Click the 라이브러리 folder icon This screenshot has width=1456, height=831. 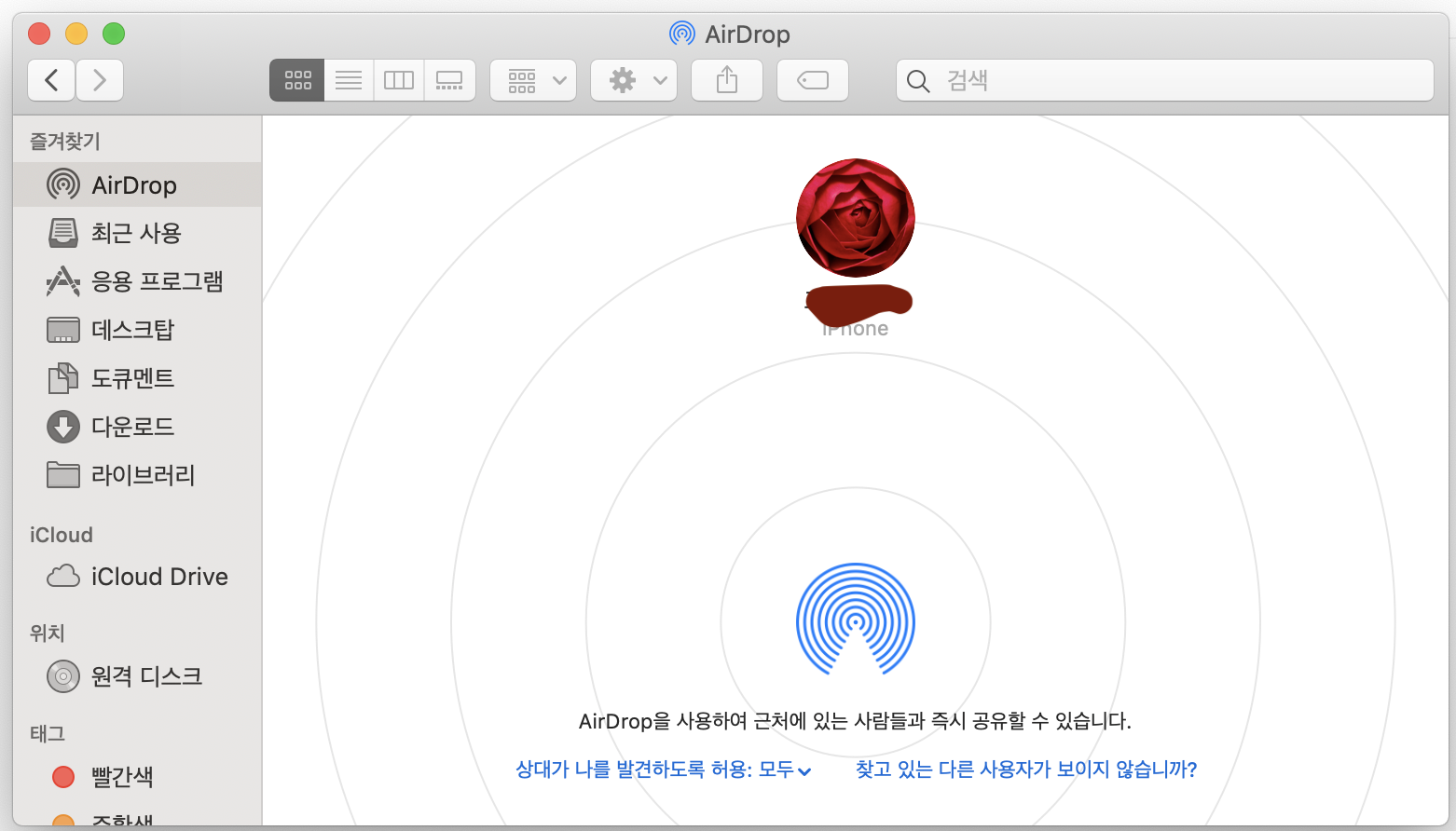pos(63,475)
